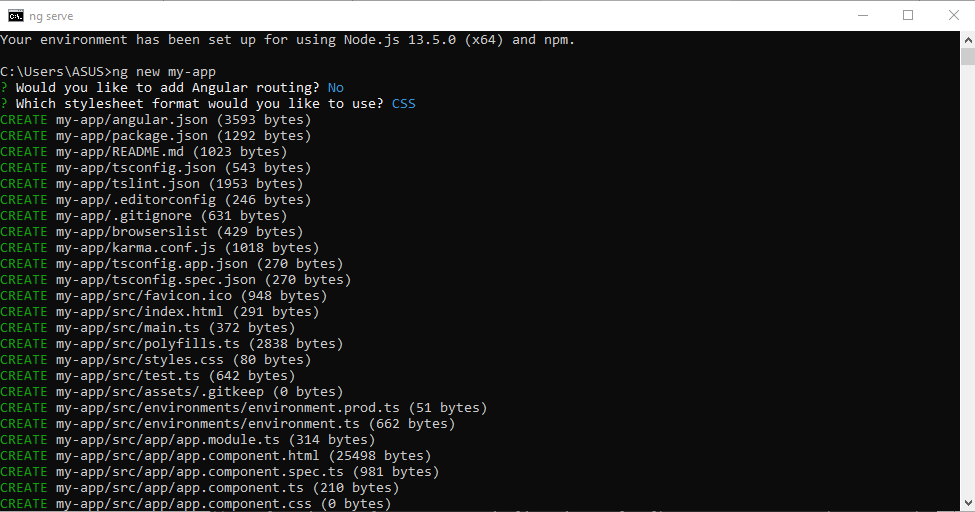Image resolution: width=975 pixels, height=512 pixels.
Task: Click the 'ng serve' window title text
Action: click(x=51, y=16)
